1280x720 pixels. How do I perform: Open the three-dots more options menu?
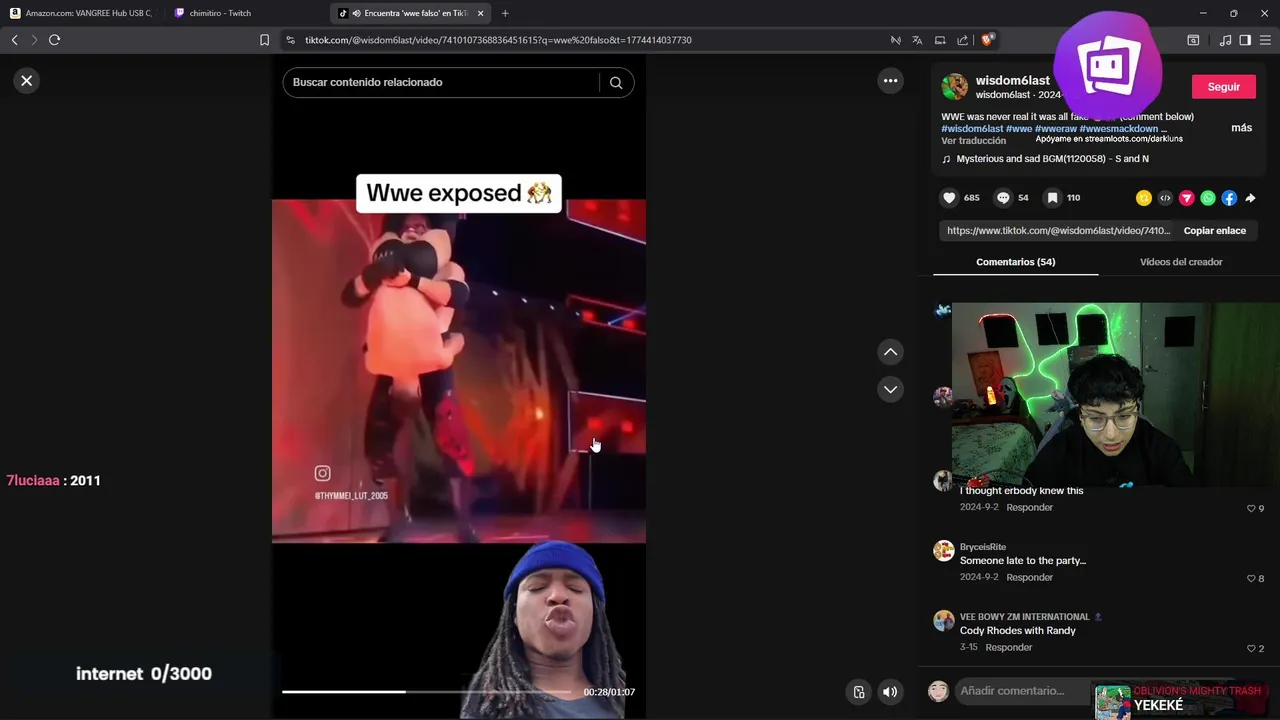(x=890, y=81)
